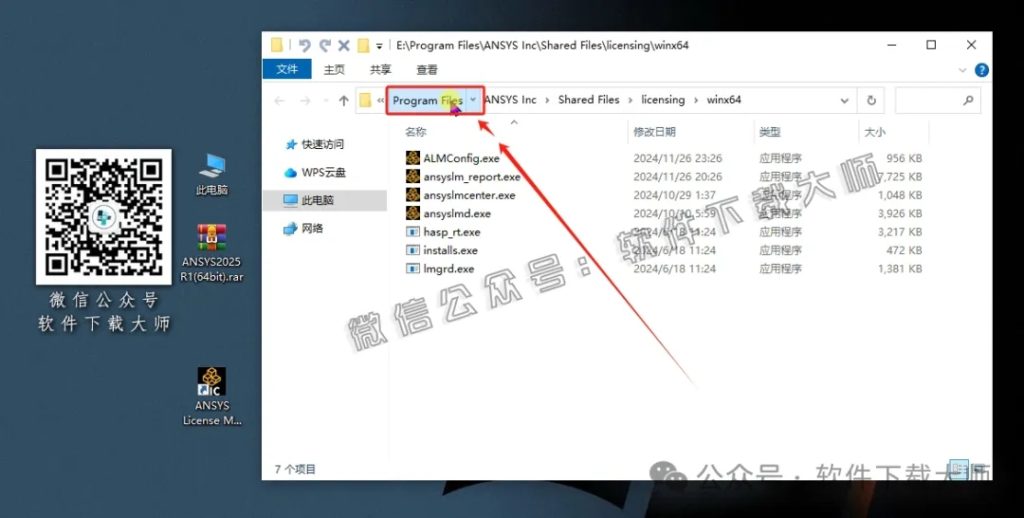
Task: Click the hasp_rt.exe file icon
Action: tap(413, 232)
